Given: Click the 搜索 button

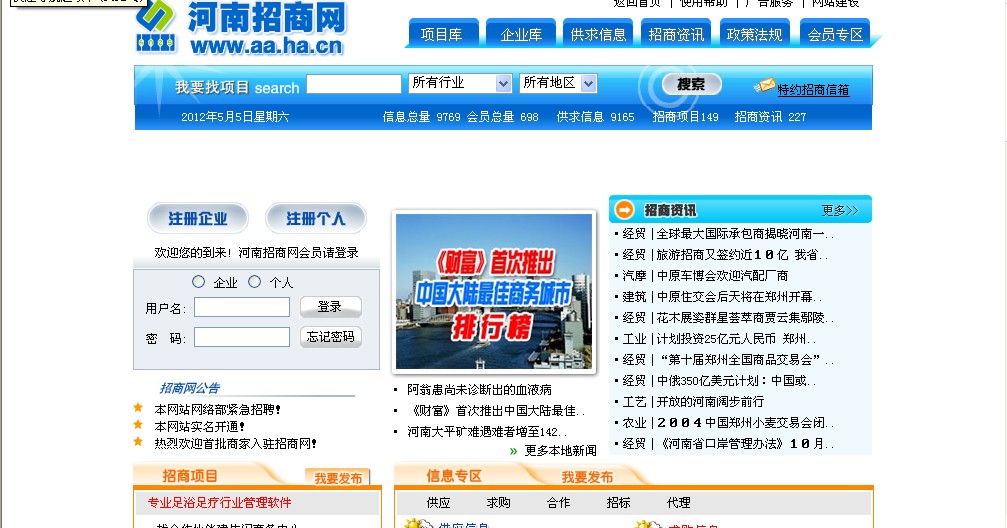Looking at the screenshot, I should point(691,84).
